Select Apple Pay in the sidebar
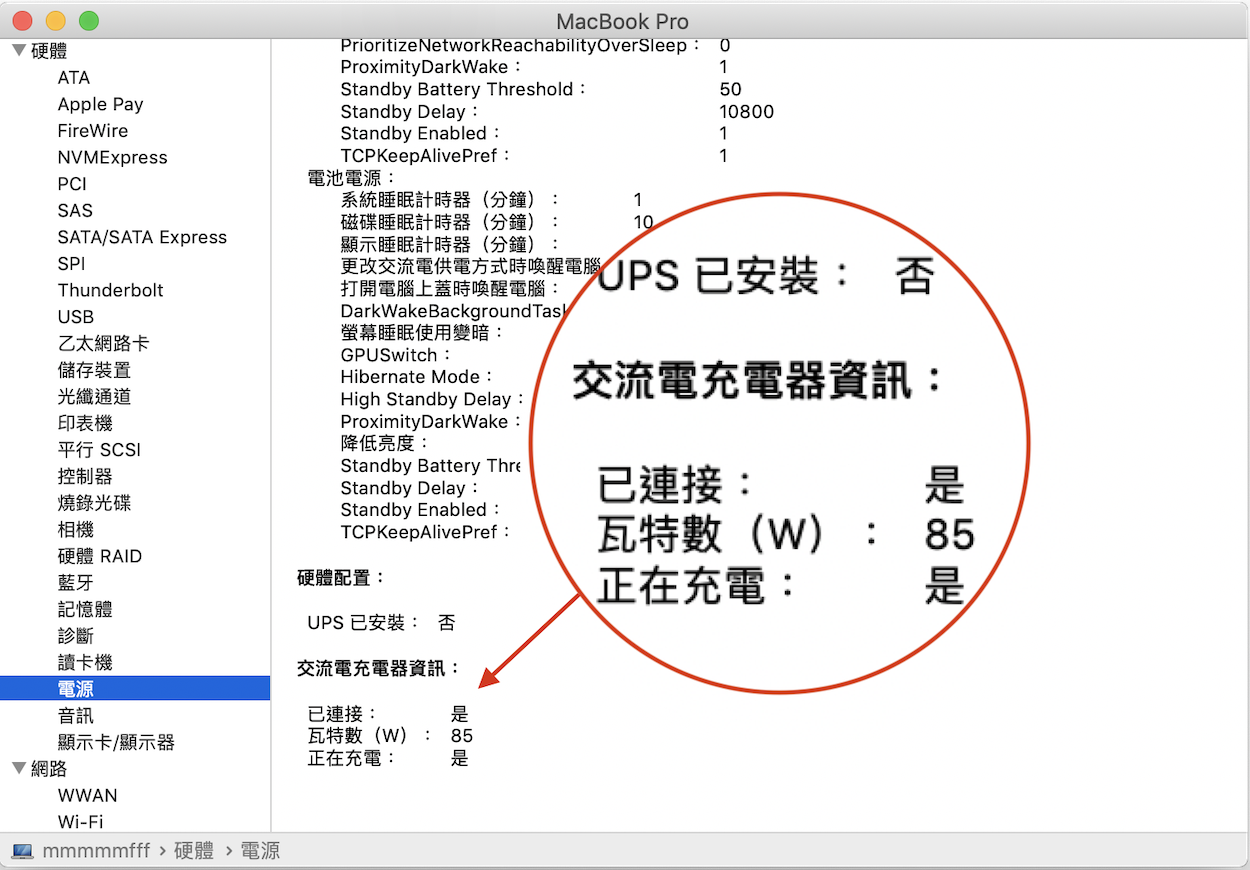 (x=100, y=104)
